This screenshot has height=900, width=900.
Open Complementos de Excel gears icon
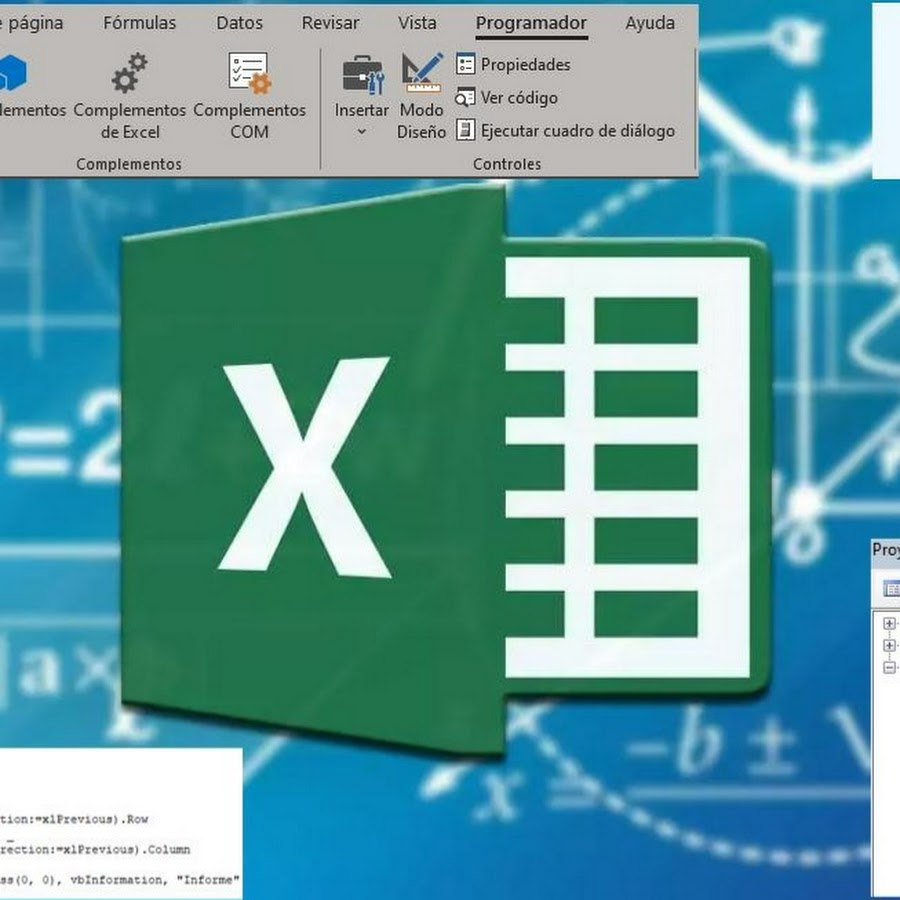click(129, 73)
